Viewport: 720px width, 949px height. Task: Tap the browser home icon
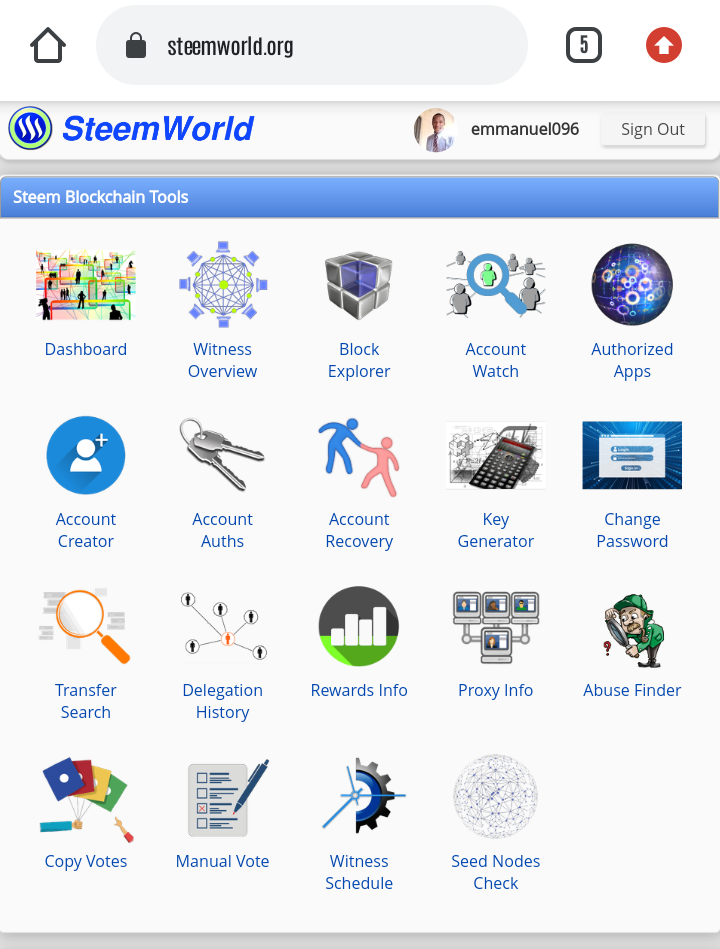(x=48, y=45)
